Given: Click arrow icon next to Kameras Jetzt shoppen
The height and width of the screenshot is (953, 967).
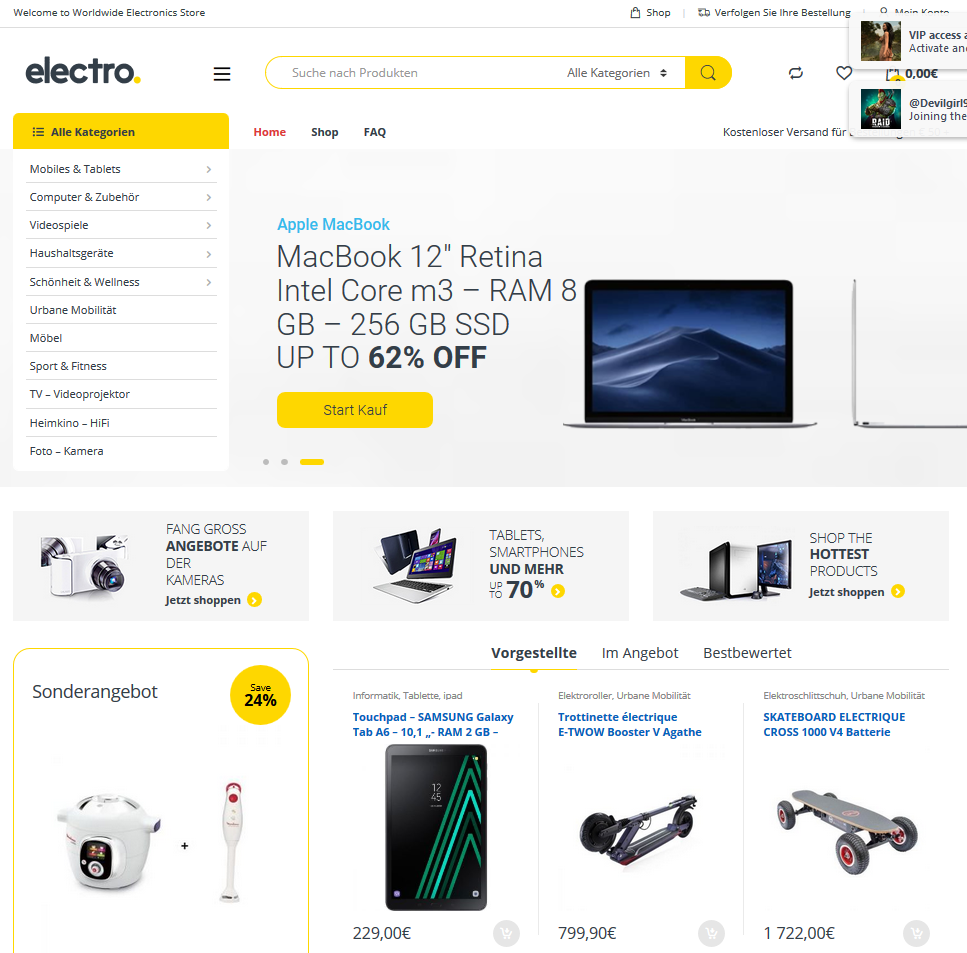Looking at the screenshot, I should (x=254, y=600).
